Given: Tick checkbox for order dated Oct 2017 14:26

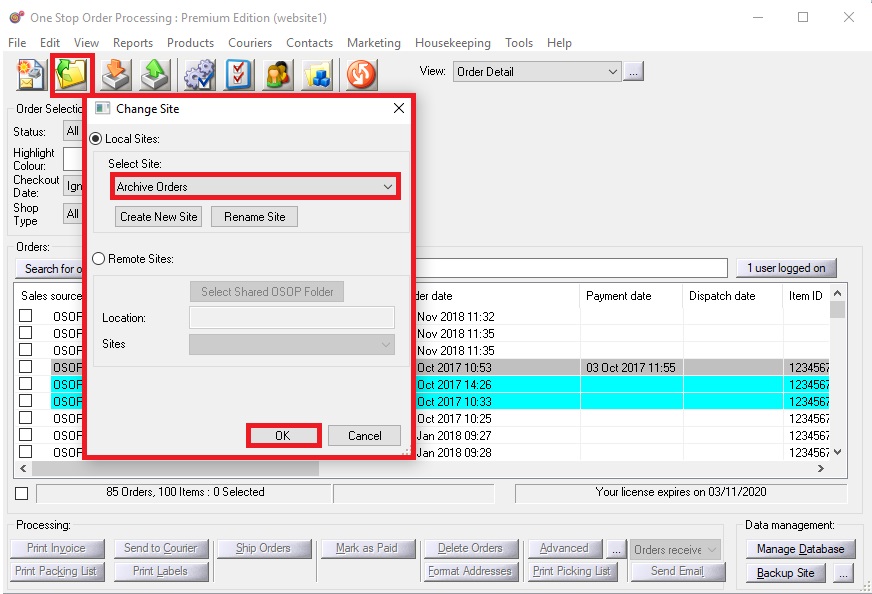Looking at the screenshot, I should pos(26,384).
